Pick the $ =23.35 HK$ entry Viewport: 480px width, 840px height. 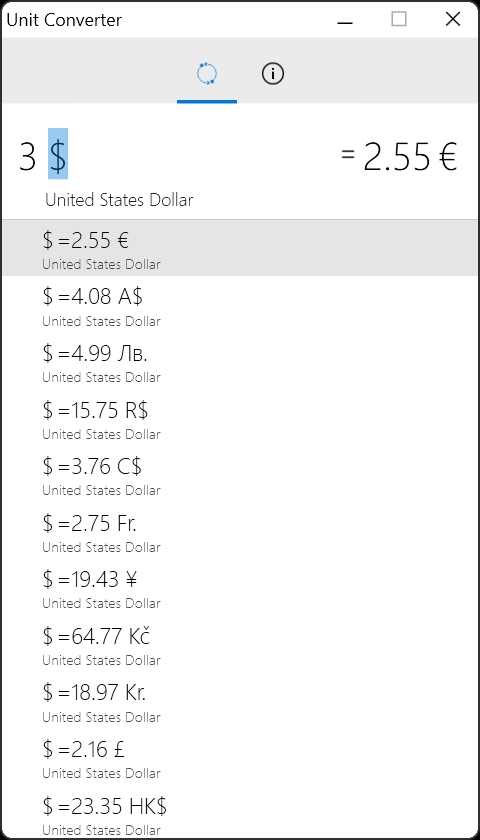240,812
